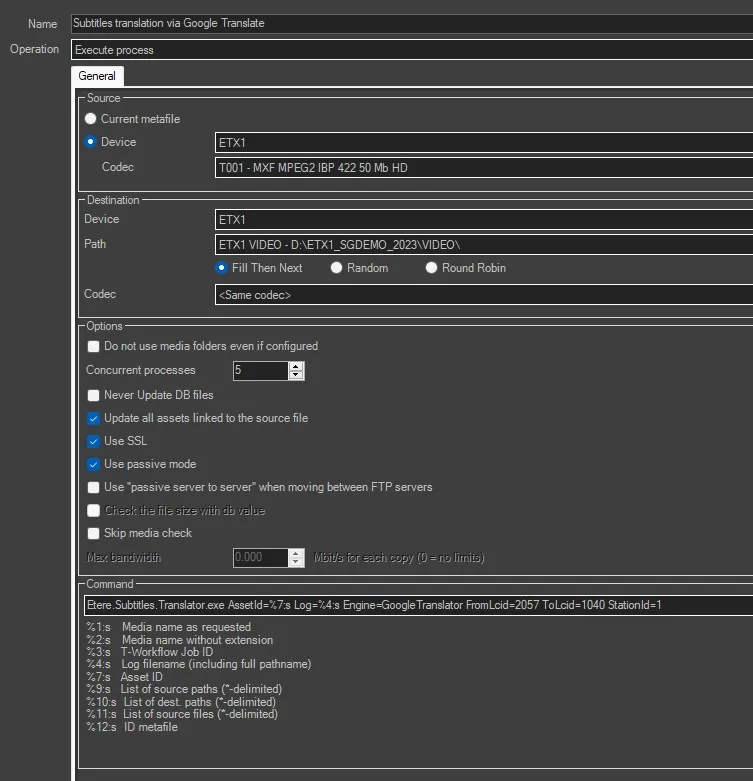Open the Operation dropdown showing Execute process
753x781 pixels.
[x=410, y=49]
